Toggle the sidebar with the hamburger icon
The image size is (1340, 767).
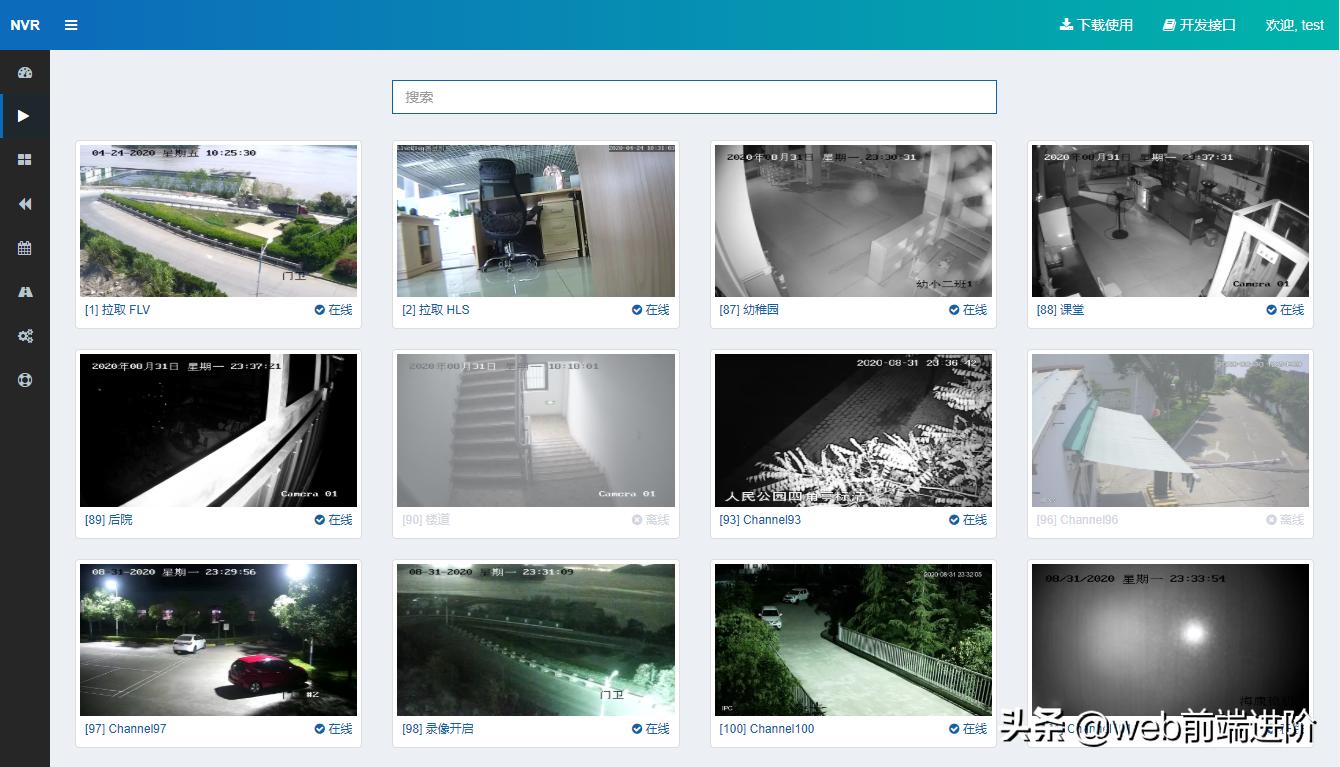click(71, 25)
